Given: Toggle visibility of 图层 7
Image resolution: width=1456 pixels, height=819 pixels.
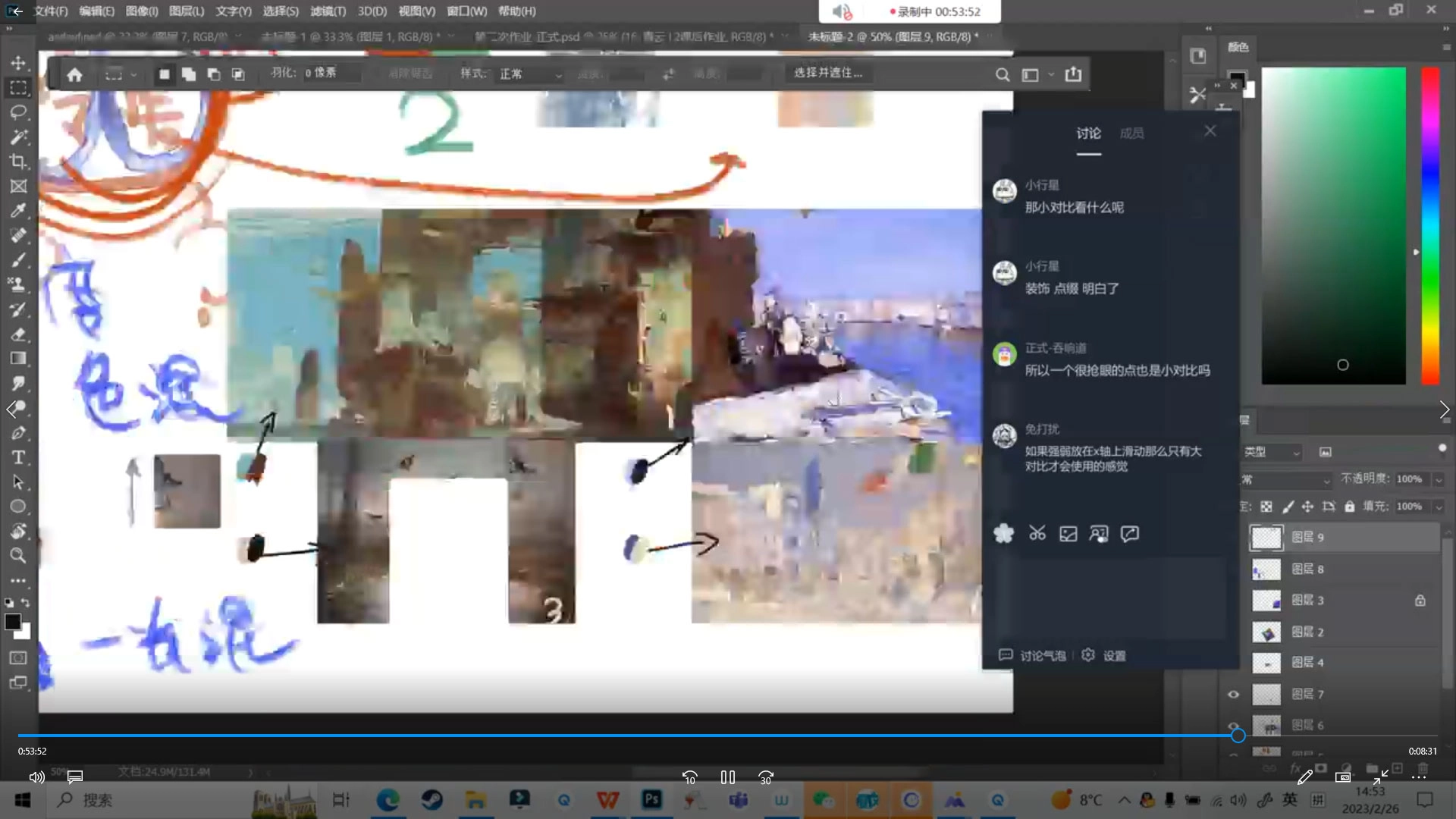Looking at the screenshot, I should click(x=1234, y=694).
